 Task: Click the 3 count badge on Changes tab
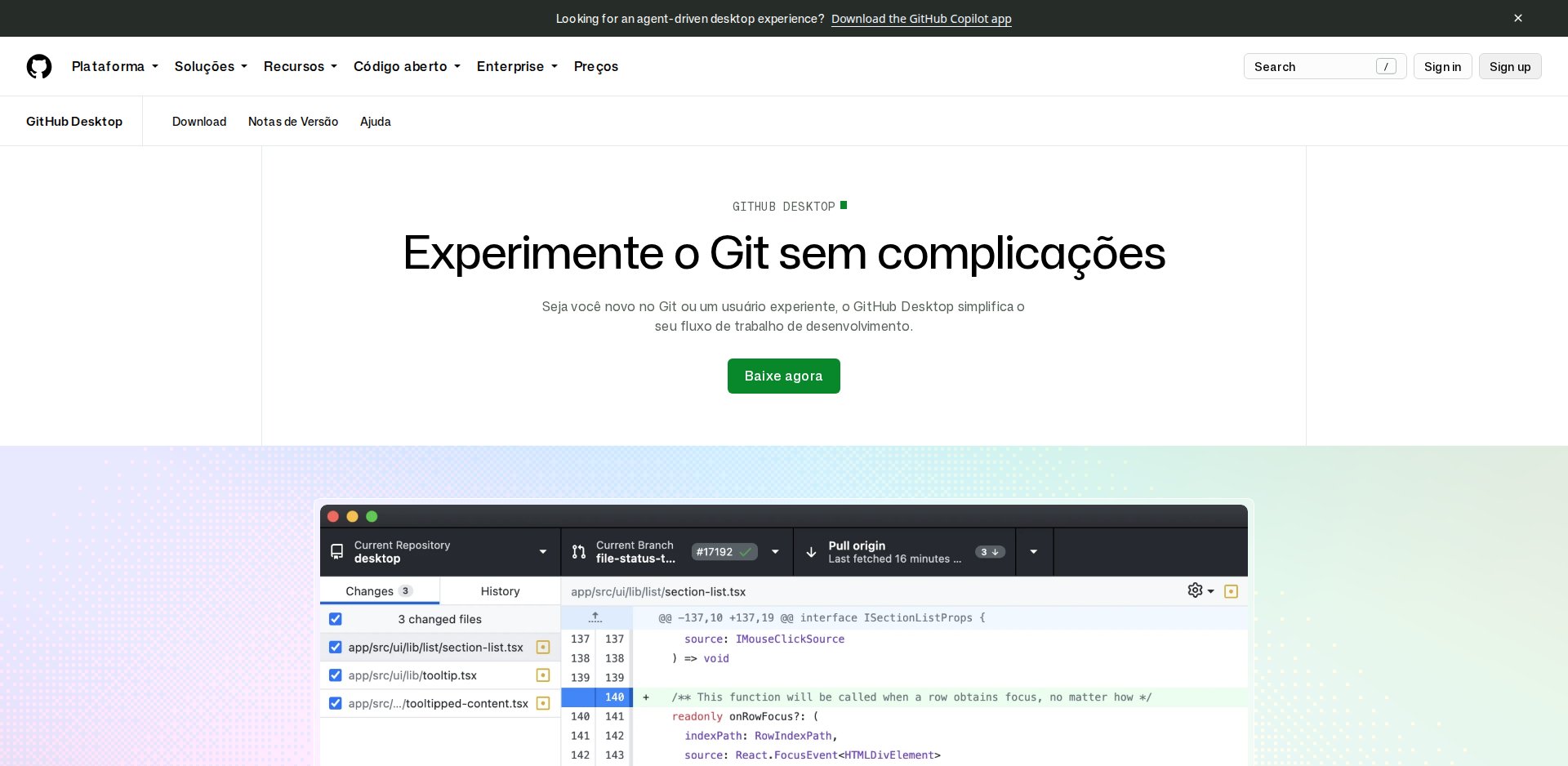click(x=406, y=590)
